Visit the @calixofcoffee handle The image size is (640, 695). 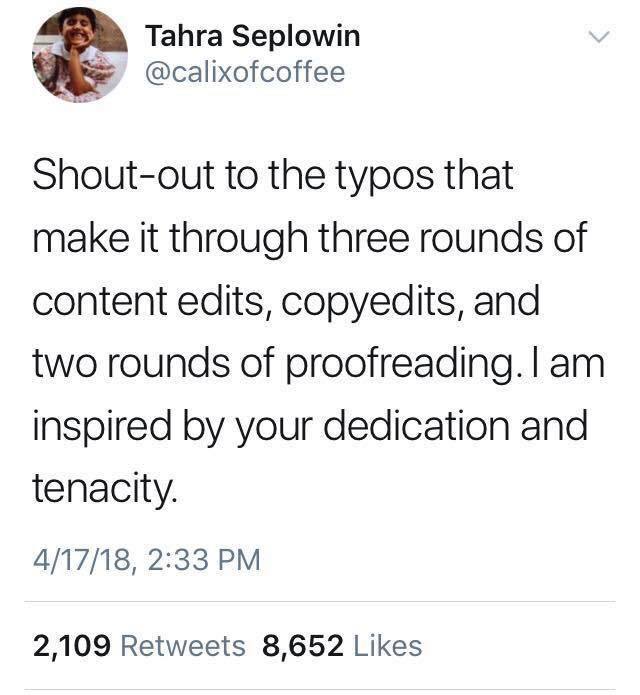click(x=246, y=72)
